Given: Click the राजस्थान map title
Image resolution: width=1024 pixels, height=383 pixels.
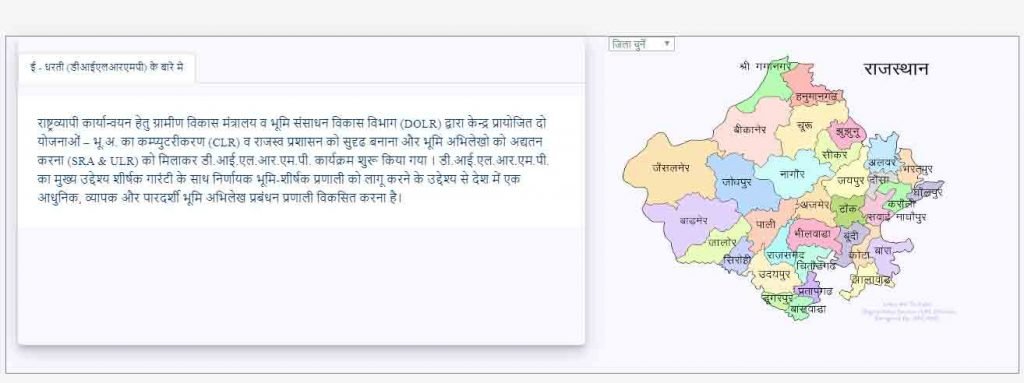Looking at the screenshot, I should pos(895,69).
